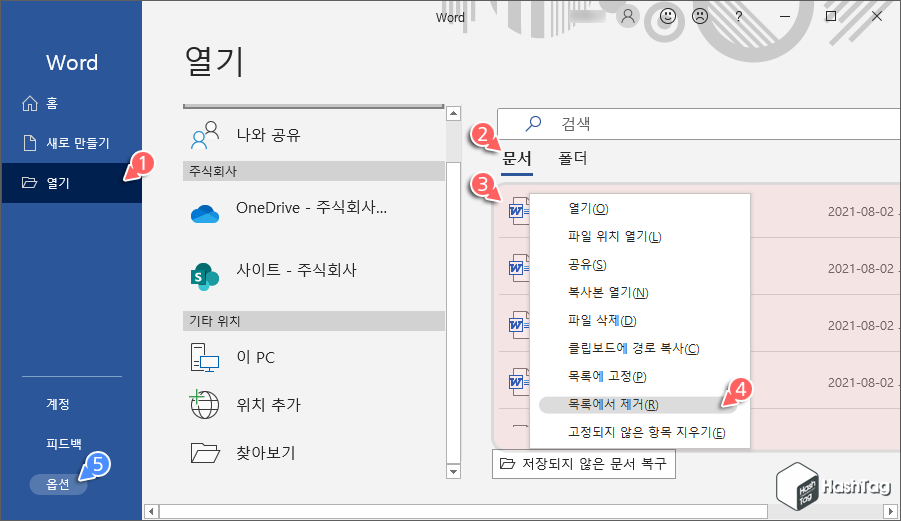
Task: Select 이 PC location
Action: [x=314, y=357]
